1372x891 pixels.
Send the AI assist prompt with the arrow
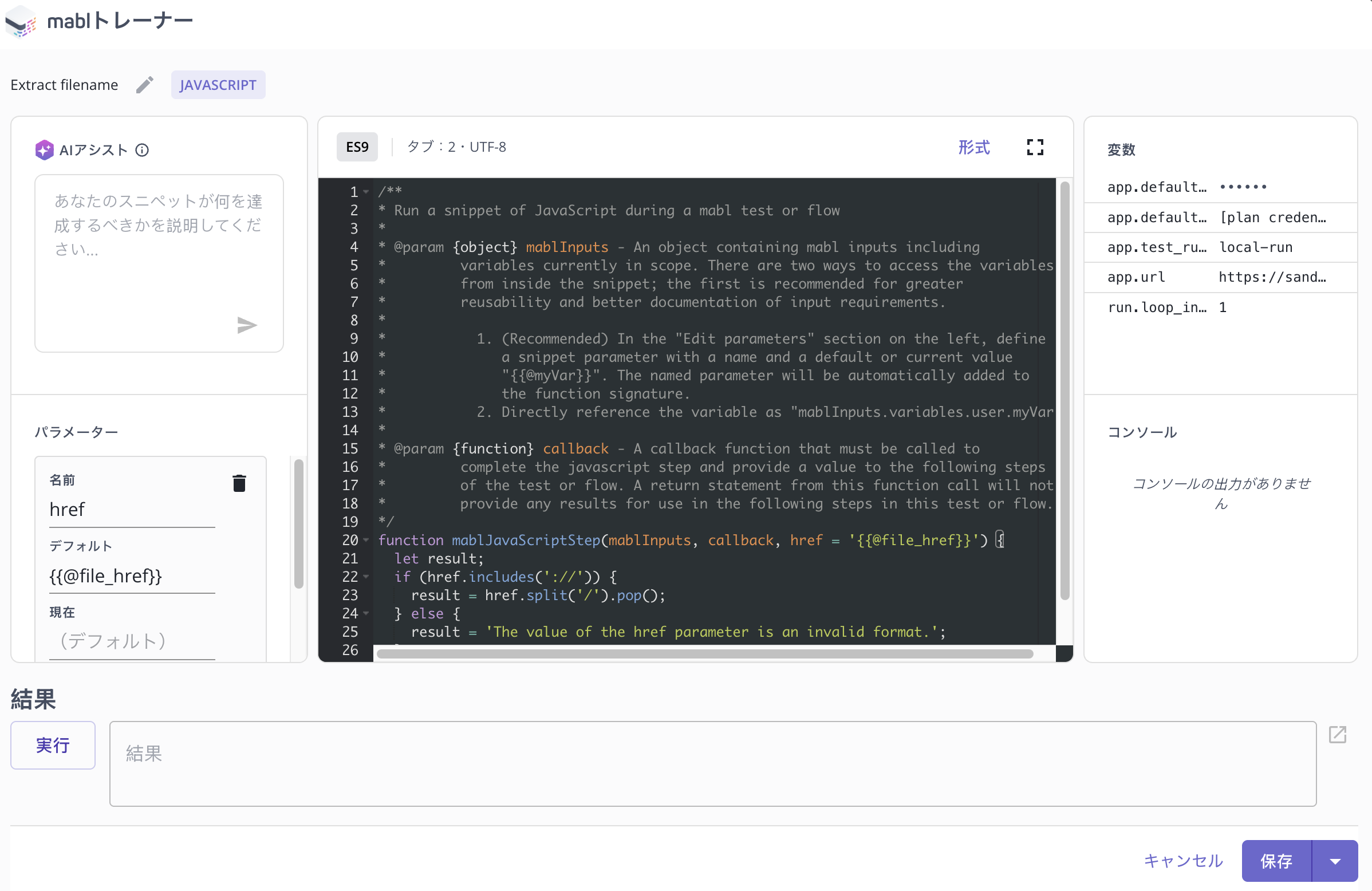coord(247,325)
